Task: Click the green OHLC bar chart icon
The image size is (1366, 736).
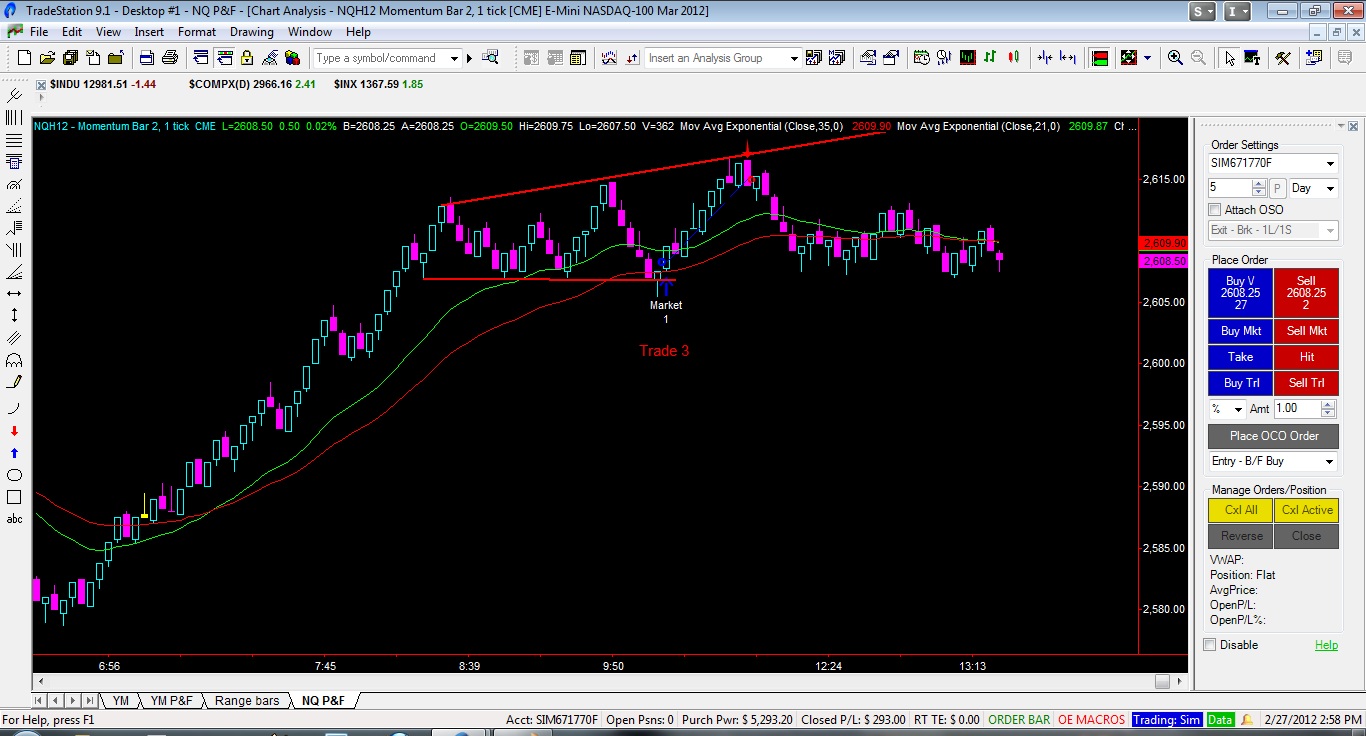Action: (x=991, y=58)
